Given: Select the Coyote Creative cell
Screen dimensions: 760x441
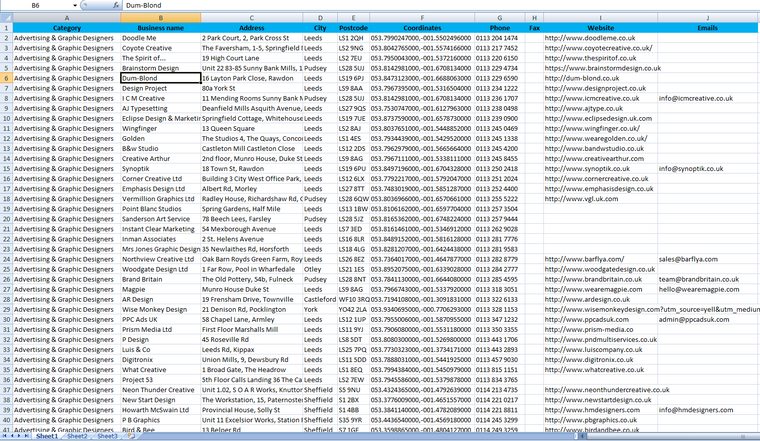Looking at the screenshot, I should point(160,48).
